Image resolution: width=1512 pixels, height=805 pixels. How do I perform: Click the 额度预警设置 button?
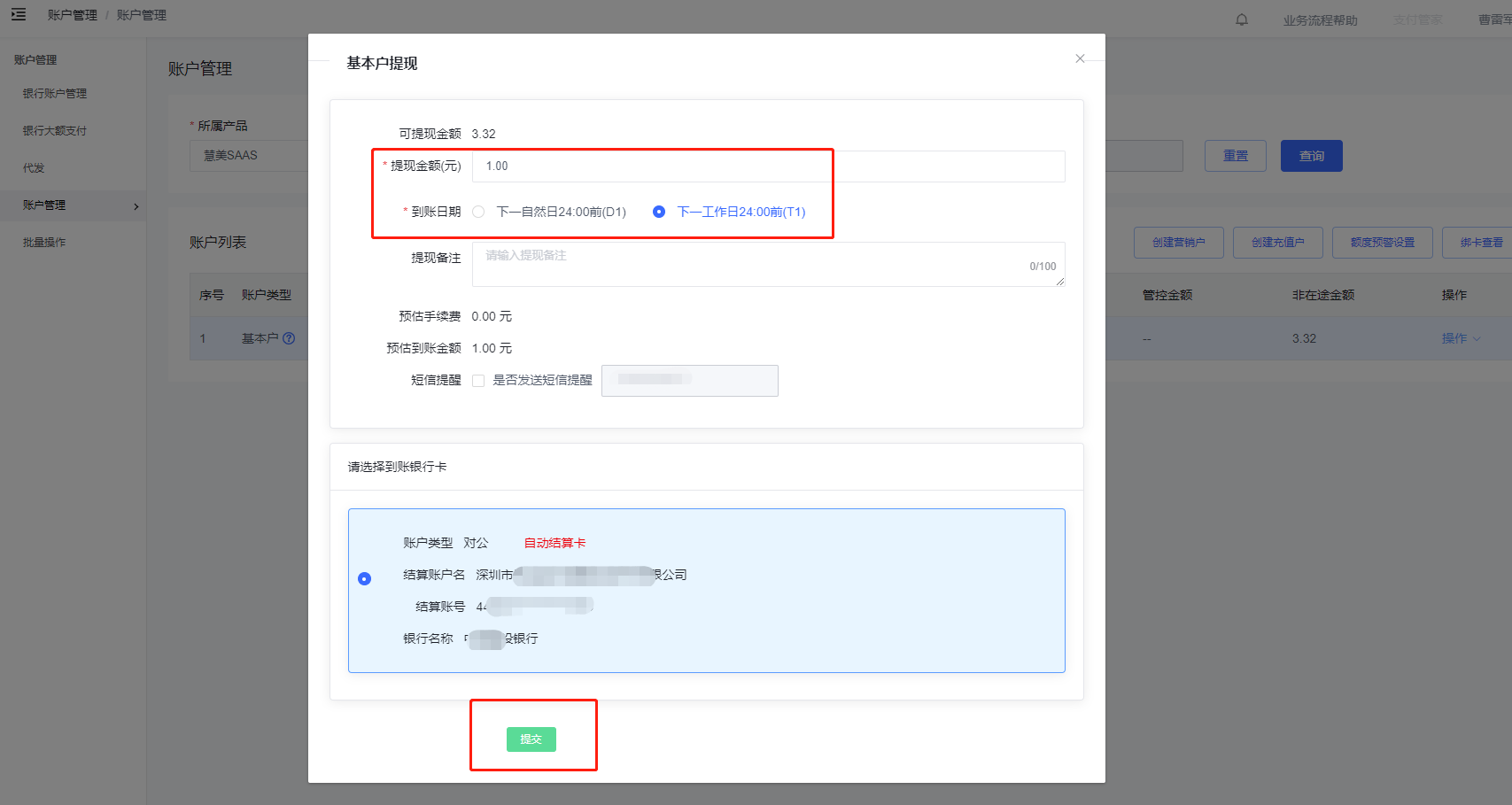click(1382, 243)
